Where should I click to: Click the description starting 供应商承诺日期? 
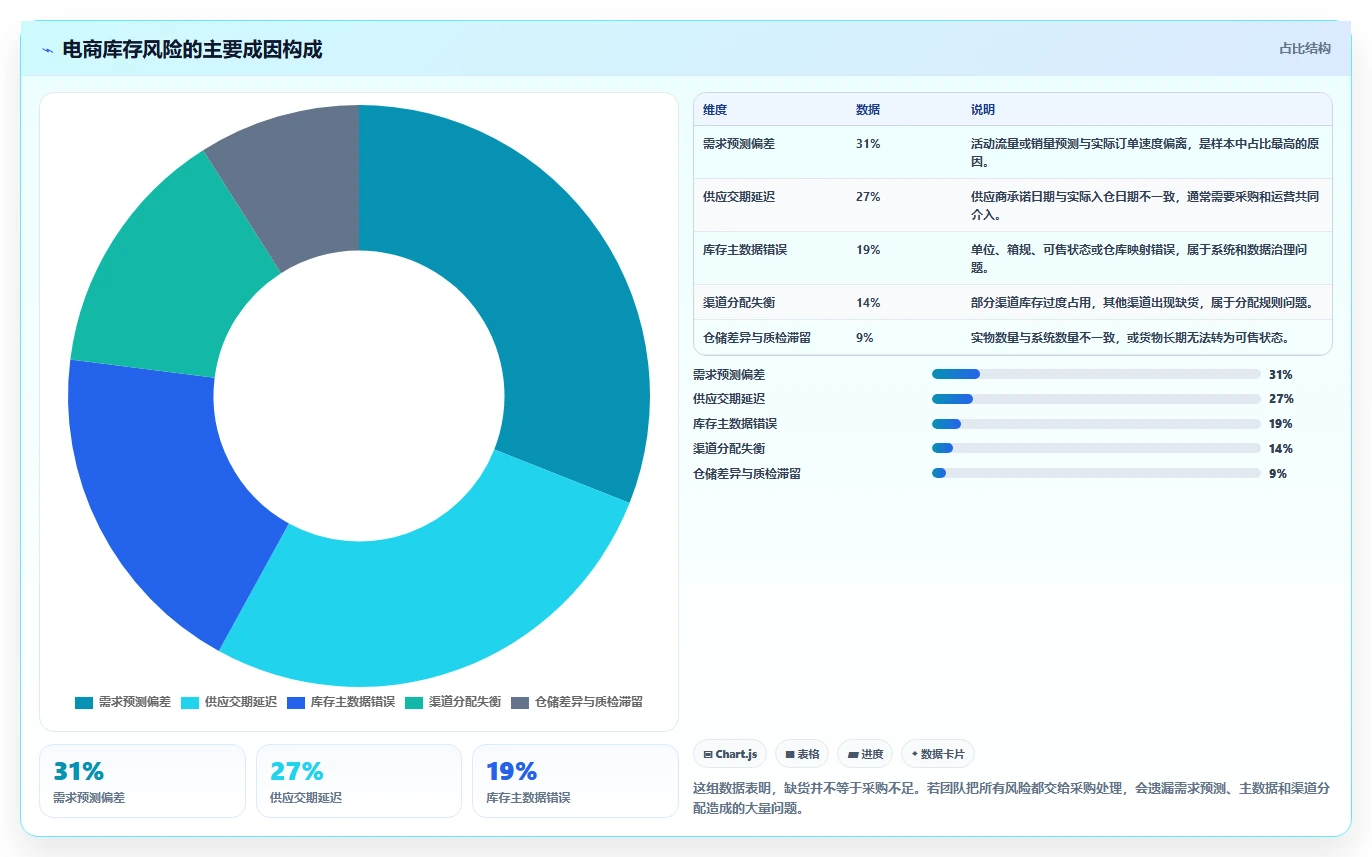point(1146,205)
